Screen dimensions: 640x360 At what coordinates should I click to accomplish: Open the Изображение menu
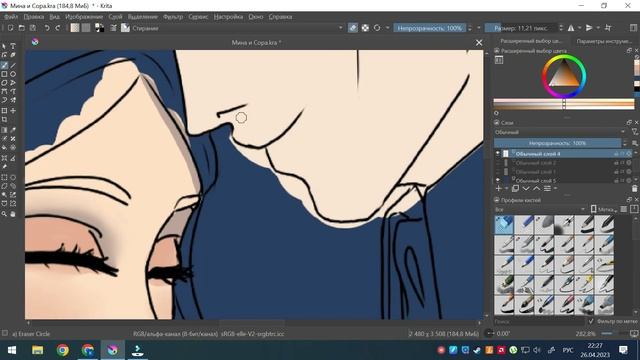(x=84, y=17)
